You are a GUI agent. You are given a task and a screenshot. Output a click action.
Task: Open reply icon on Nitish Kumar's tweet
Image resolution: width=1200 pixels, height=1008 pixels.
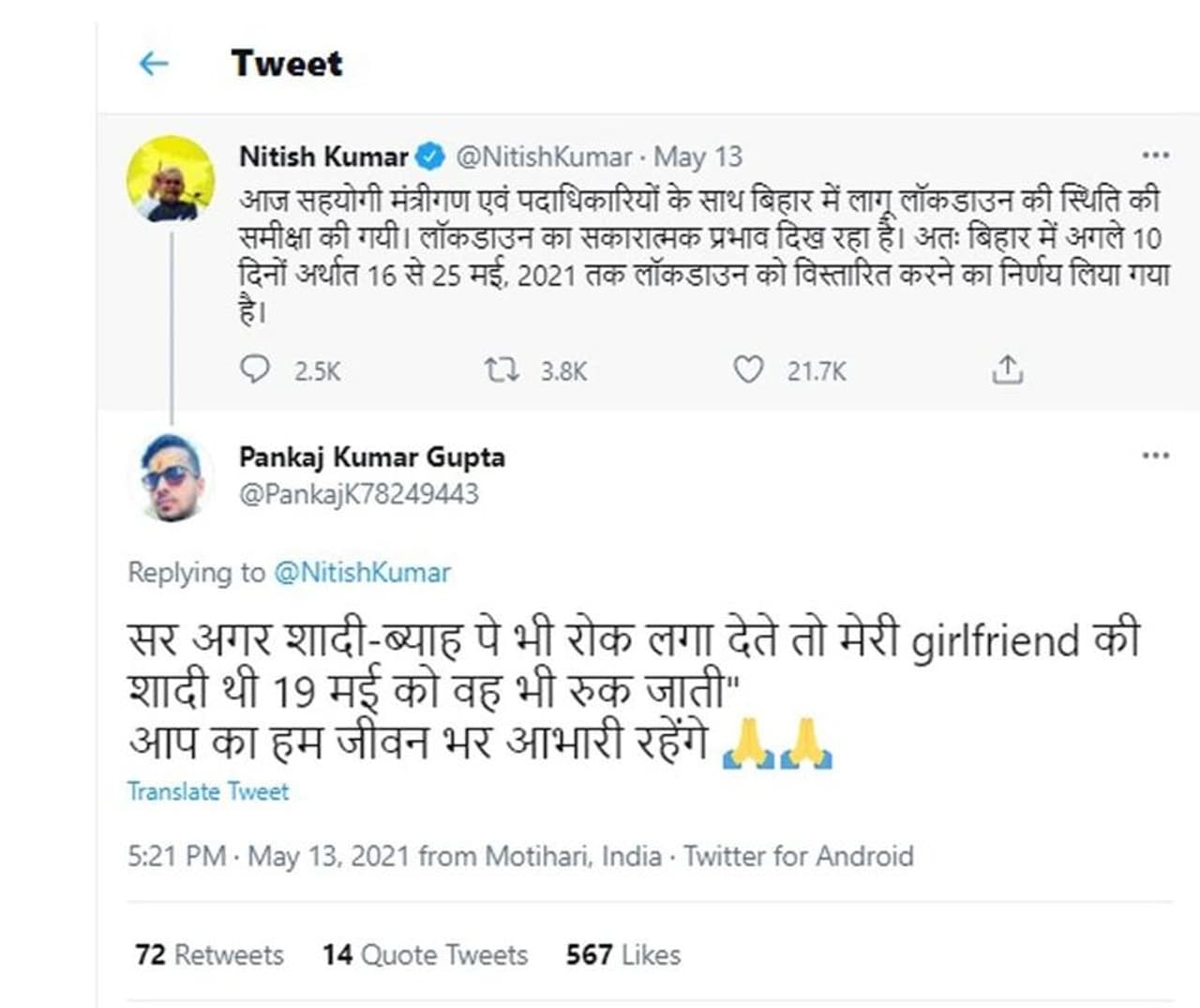point(254,369)
